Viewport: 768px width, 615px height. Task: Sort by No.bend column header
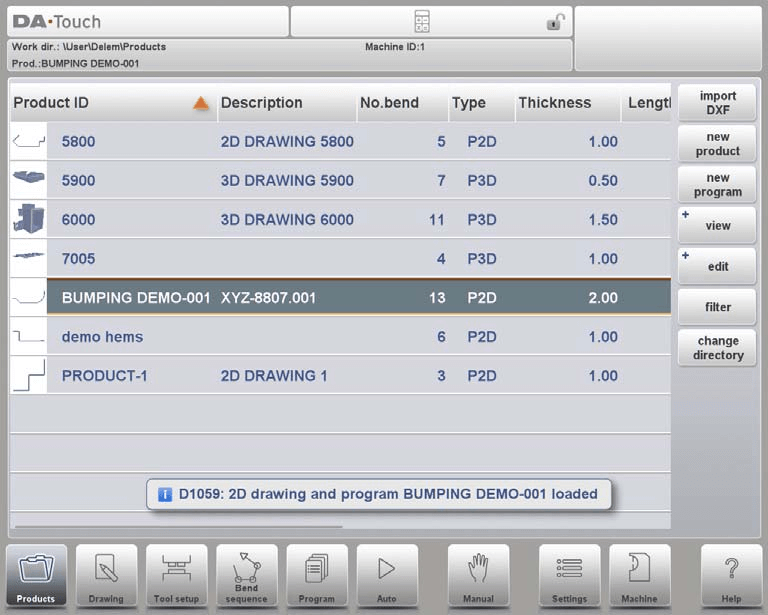[x=403, y=103]
